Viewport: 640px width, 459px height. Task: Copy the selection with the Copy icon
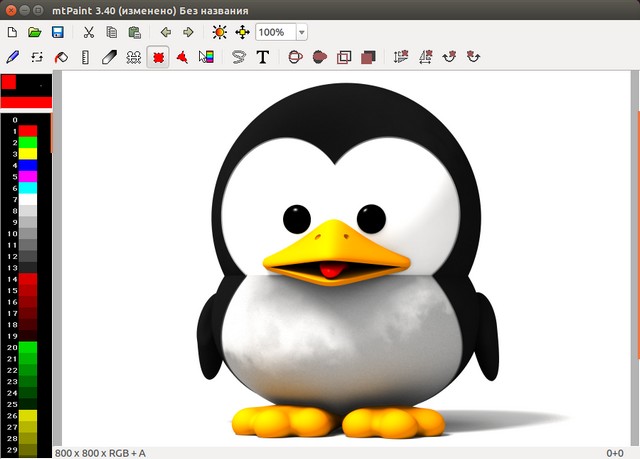point(111,32)
